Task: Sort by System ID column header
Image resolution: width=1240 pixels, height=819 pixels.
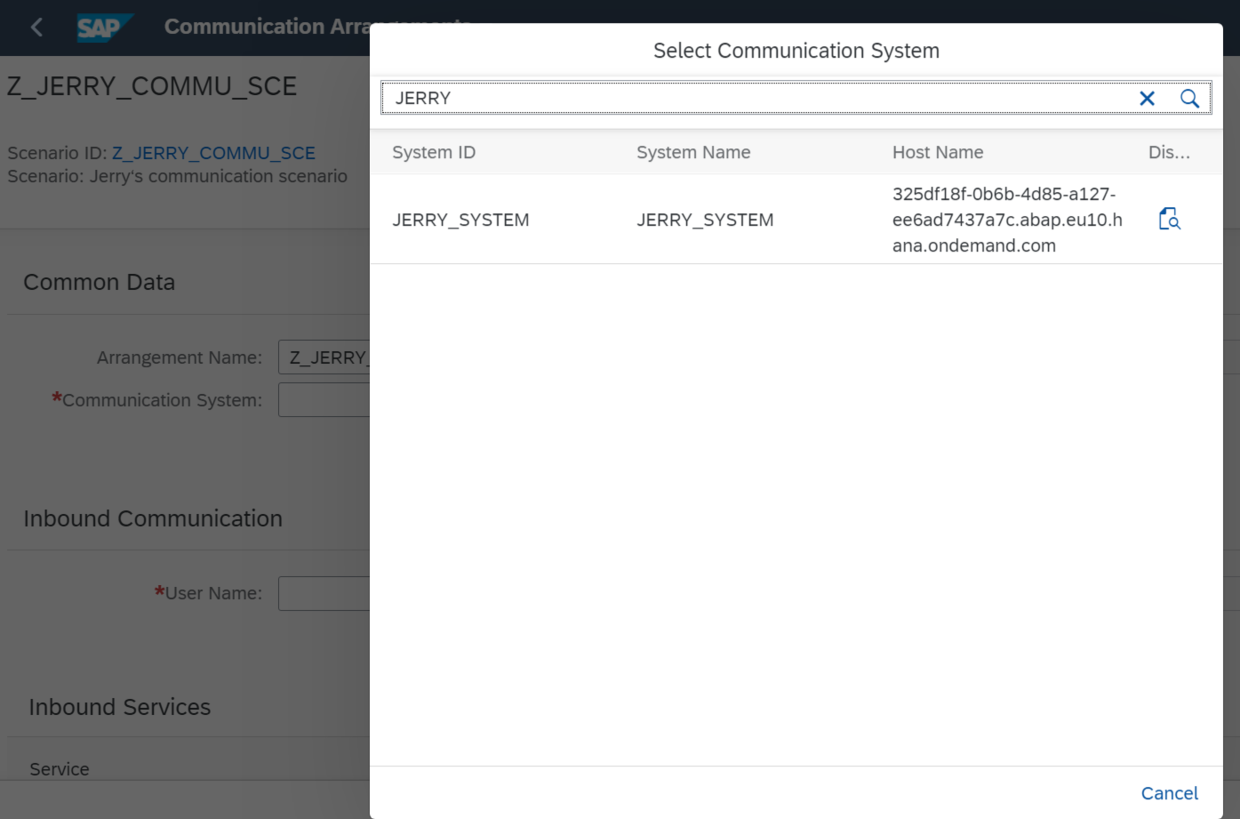Action: click(x=434, y=152)
